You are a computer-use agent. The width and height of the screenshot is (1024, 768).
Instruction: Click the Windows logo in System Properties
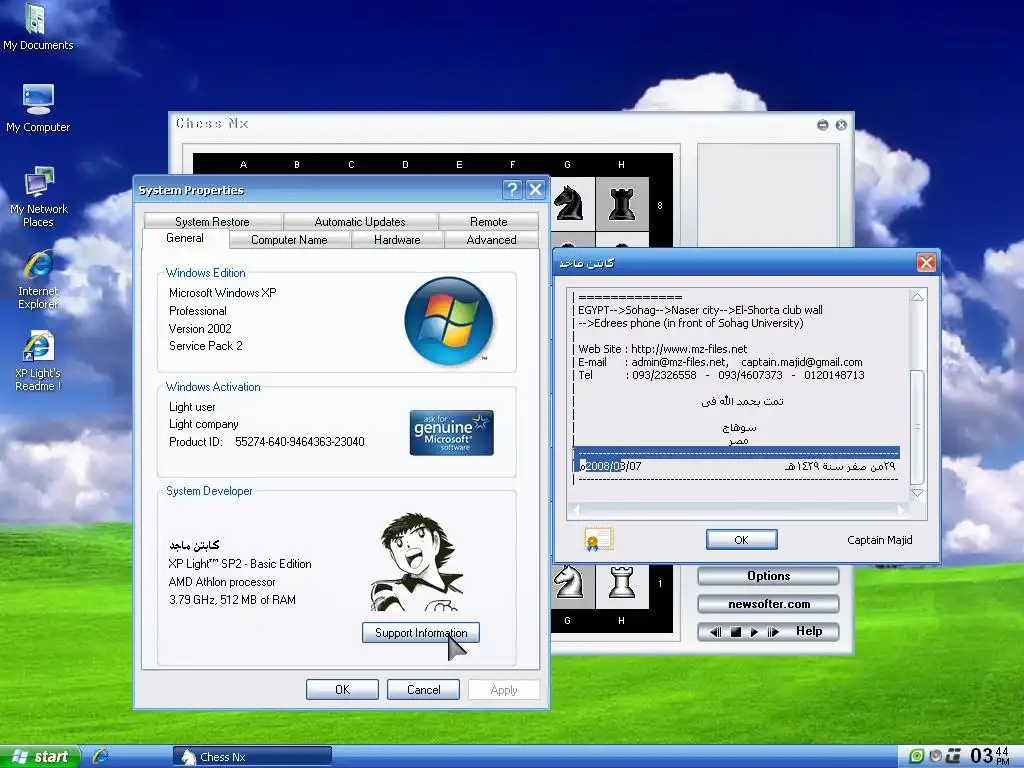click(x=449, y=321)
